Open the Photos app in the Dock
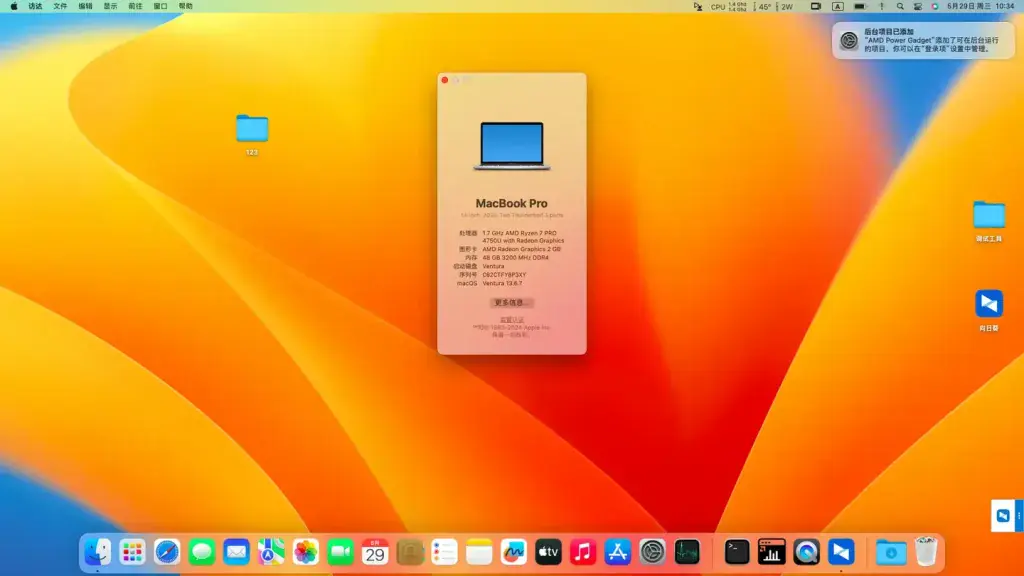Viewport: 1024px width, 576px height. 305,552
